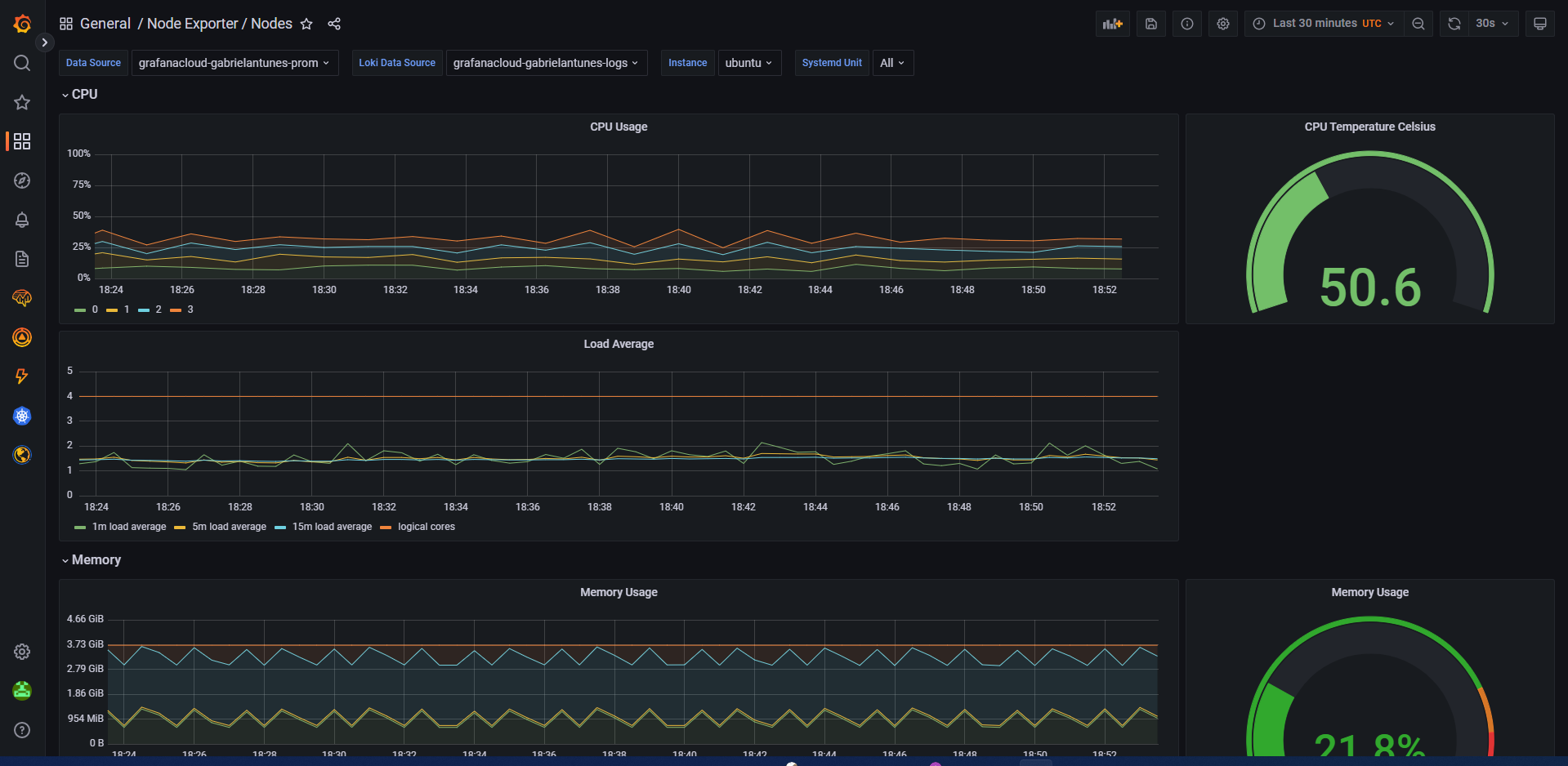This screenshot has height=766, width=1568.
Task: Open the General folder breadcrumb
Action: click(105, 24)
